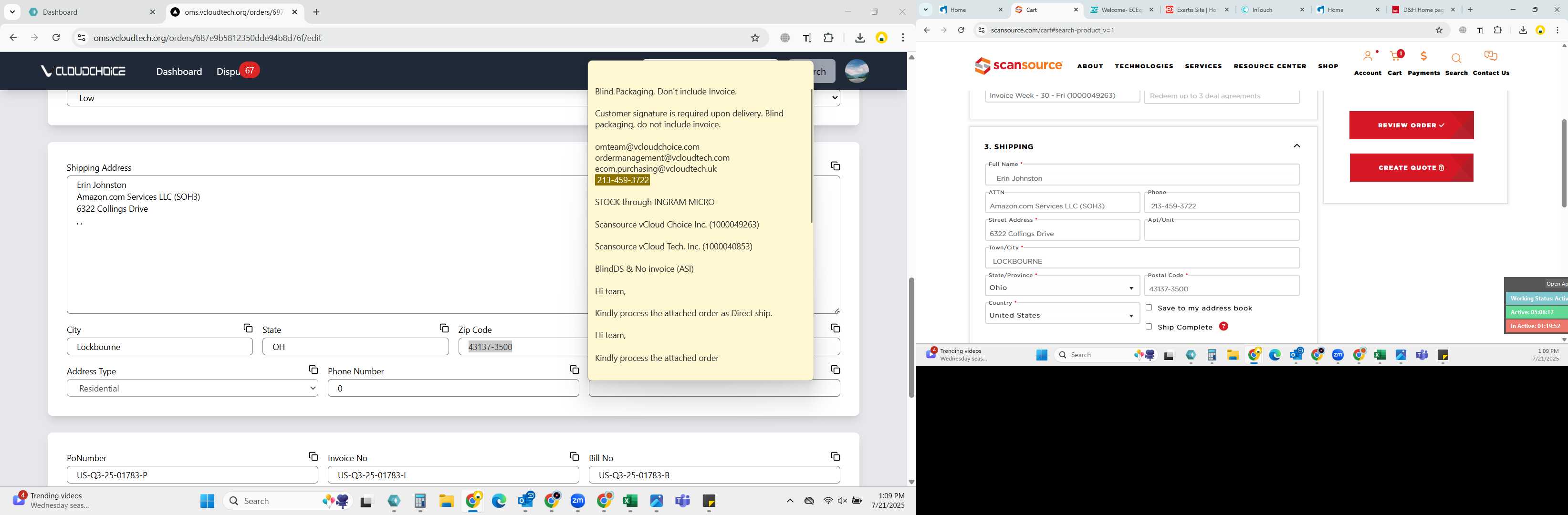Click the REVIEW ORDER button
Image resolution: width=1568 pixels, height=515 pixels.
(x=1411, y=125)
